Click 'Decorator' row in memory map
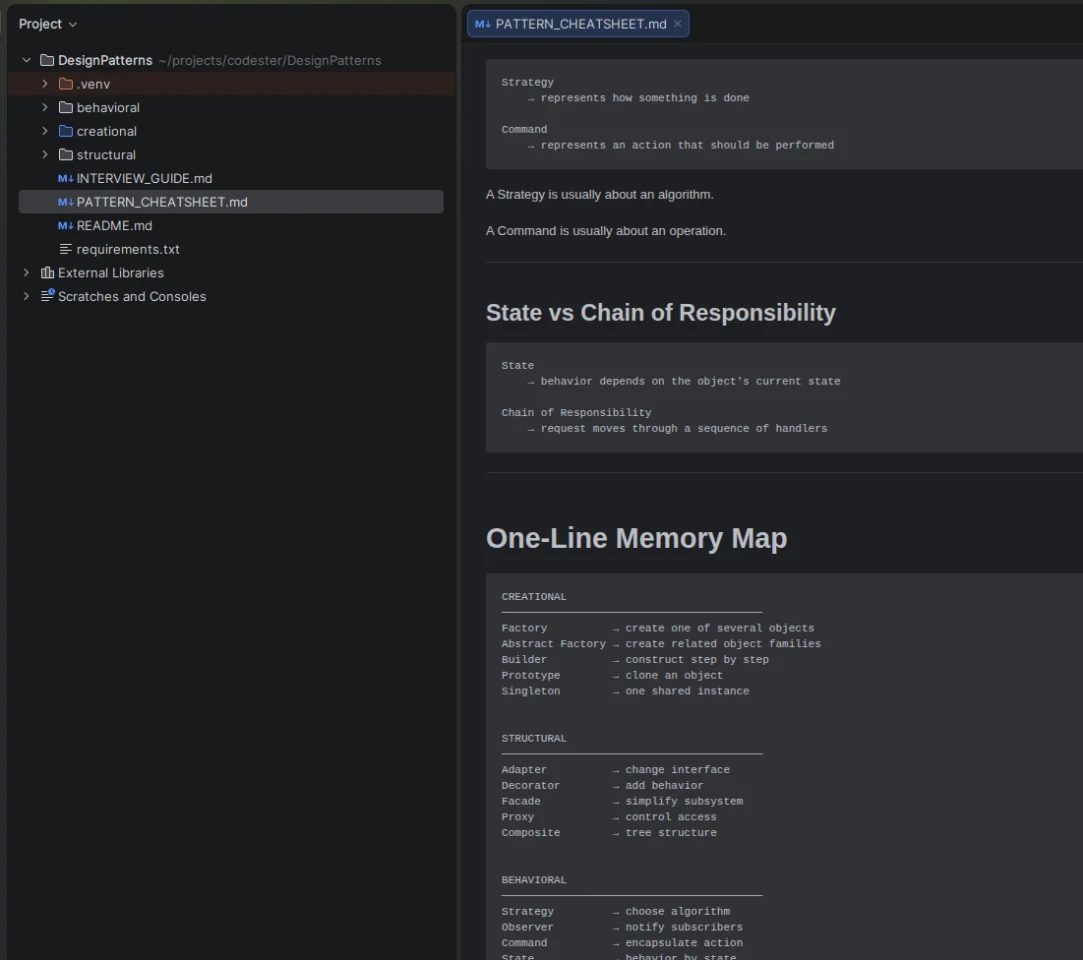 pos(602,785)
